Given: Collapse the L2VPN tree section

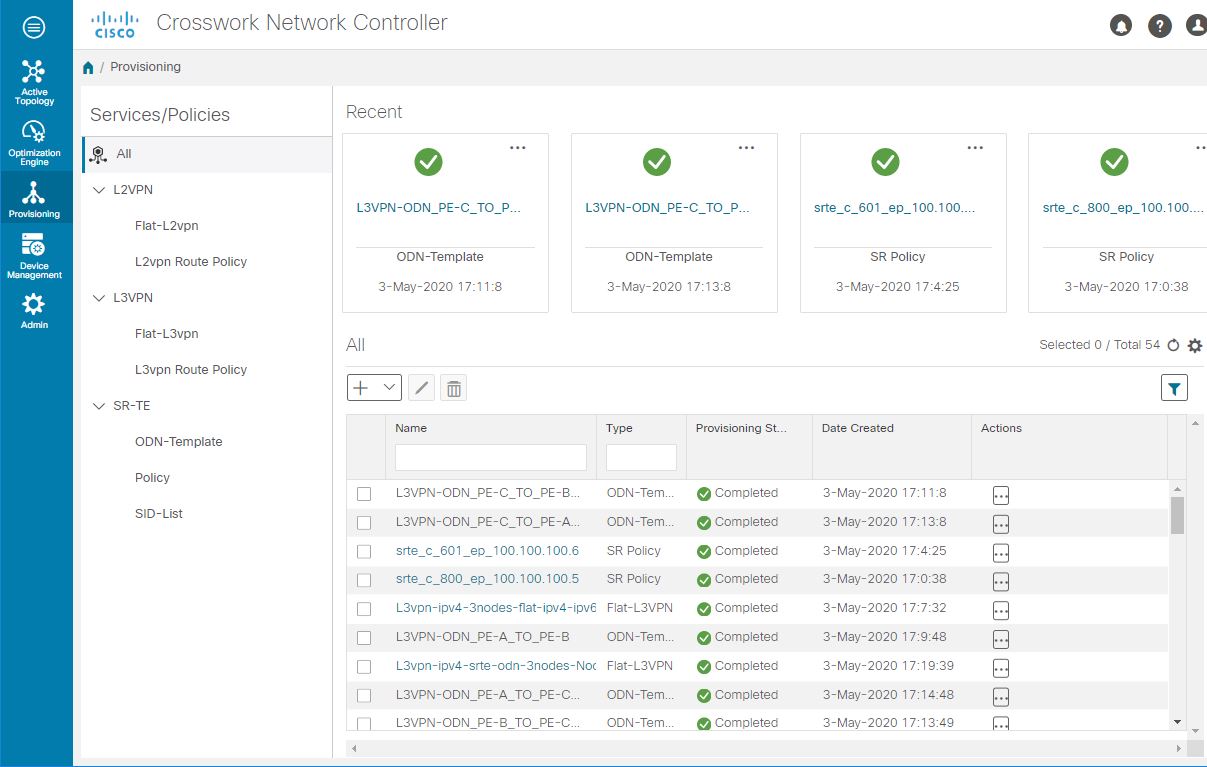Looking at the screenshot, I should coord(98,189).
